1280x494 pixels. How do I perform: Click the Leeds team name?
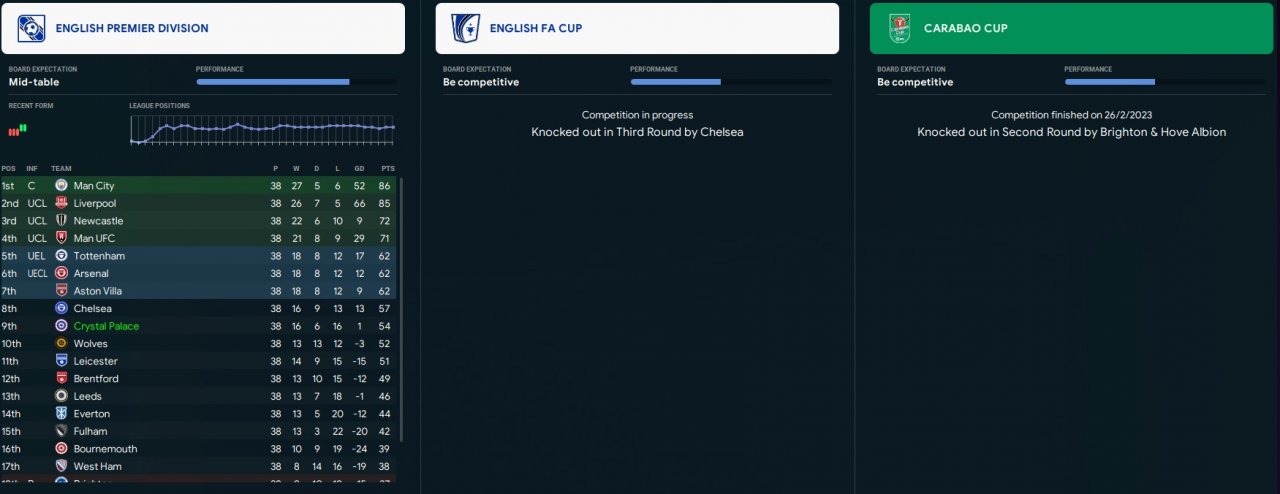(88, 396)
